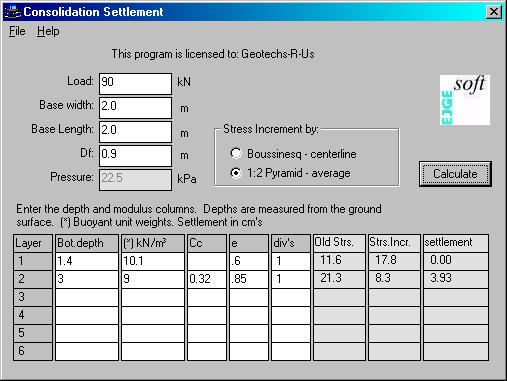Click settlement value 3.93

[456, 278]
